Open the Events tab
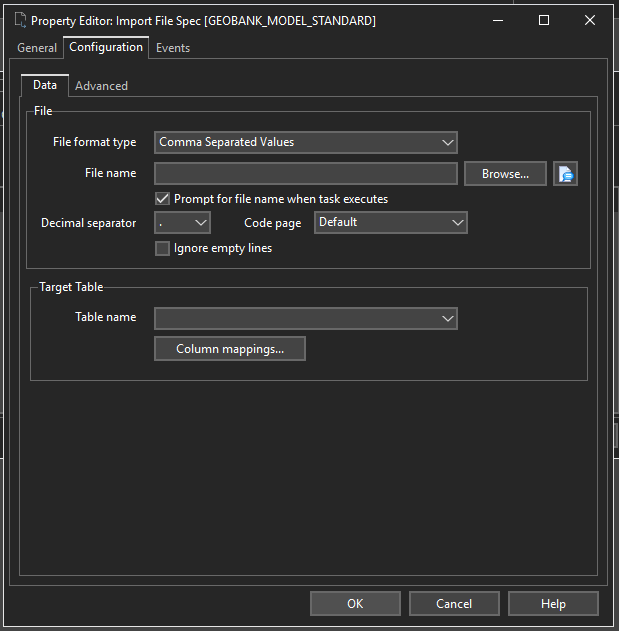This screenshot has width=619, height=631. click(173, 48)
